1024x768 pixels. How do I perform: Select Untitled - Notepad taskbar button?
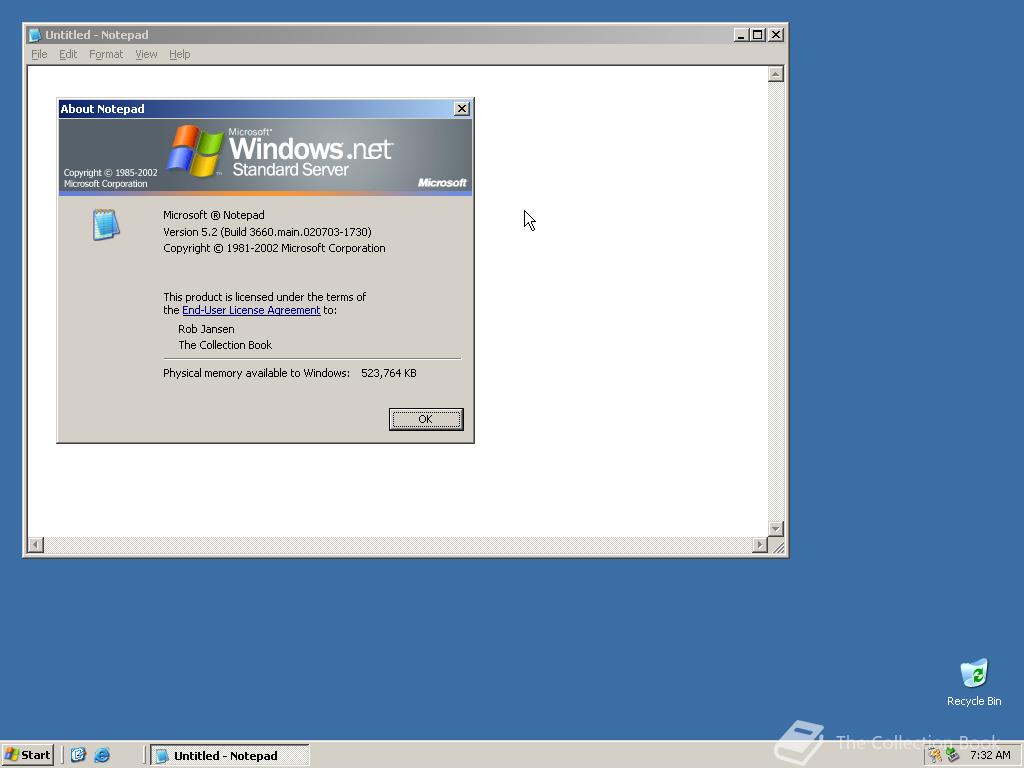tap(230, 756)
